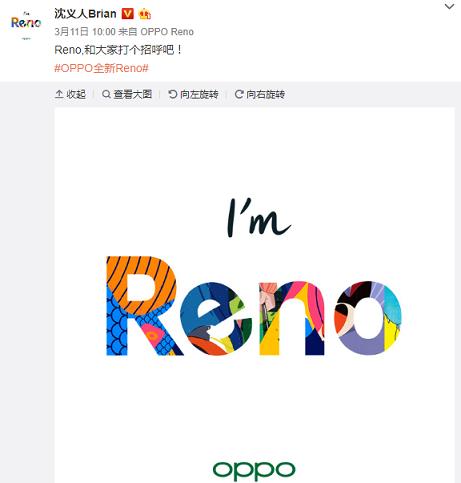
Task: Click the Reno profile avatar
Action: pos(26,25)
